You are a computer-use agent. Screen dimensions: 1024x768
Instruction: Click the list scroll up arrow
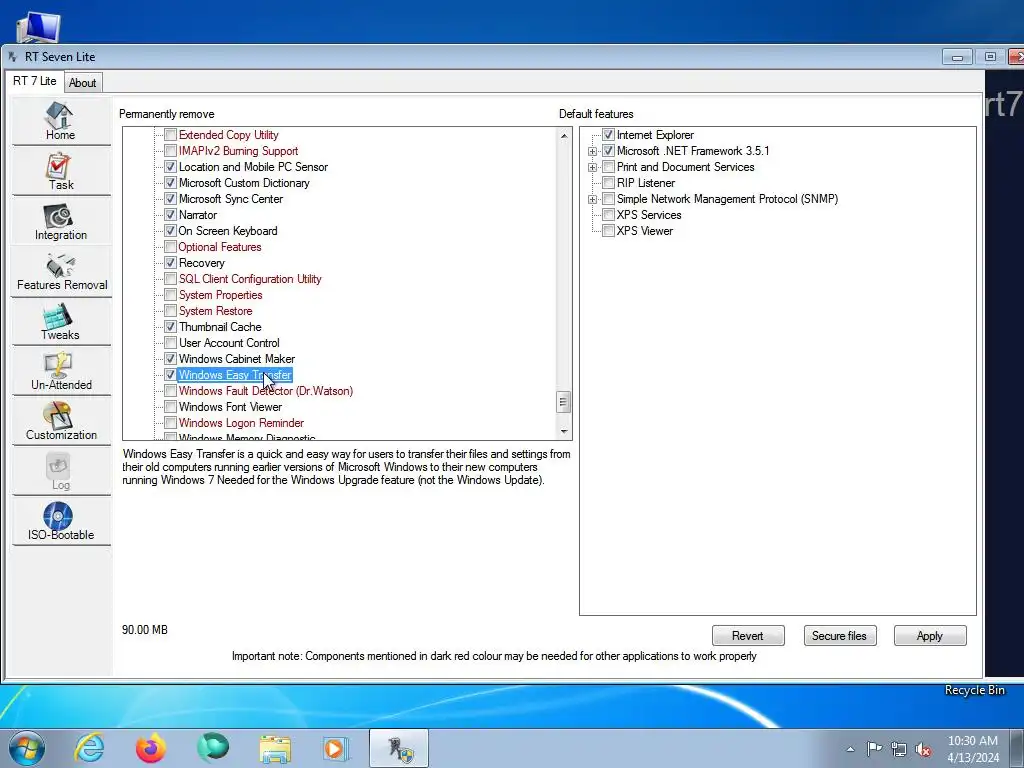pos(564,136)
